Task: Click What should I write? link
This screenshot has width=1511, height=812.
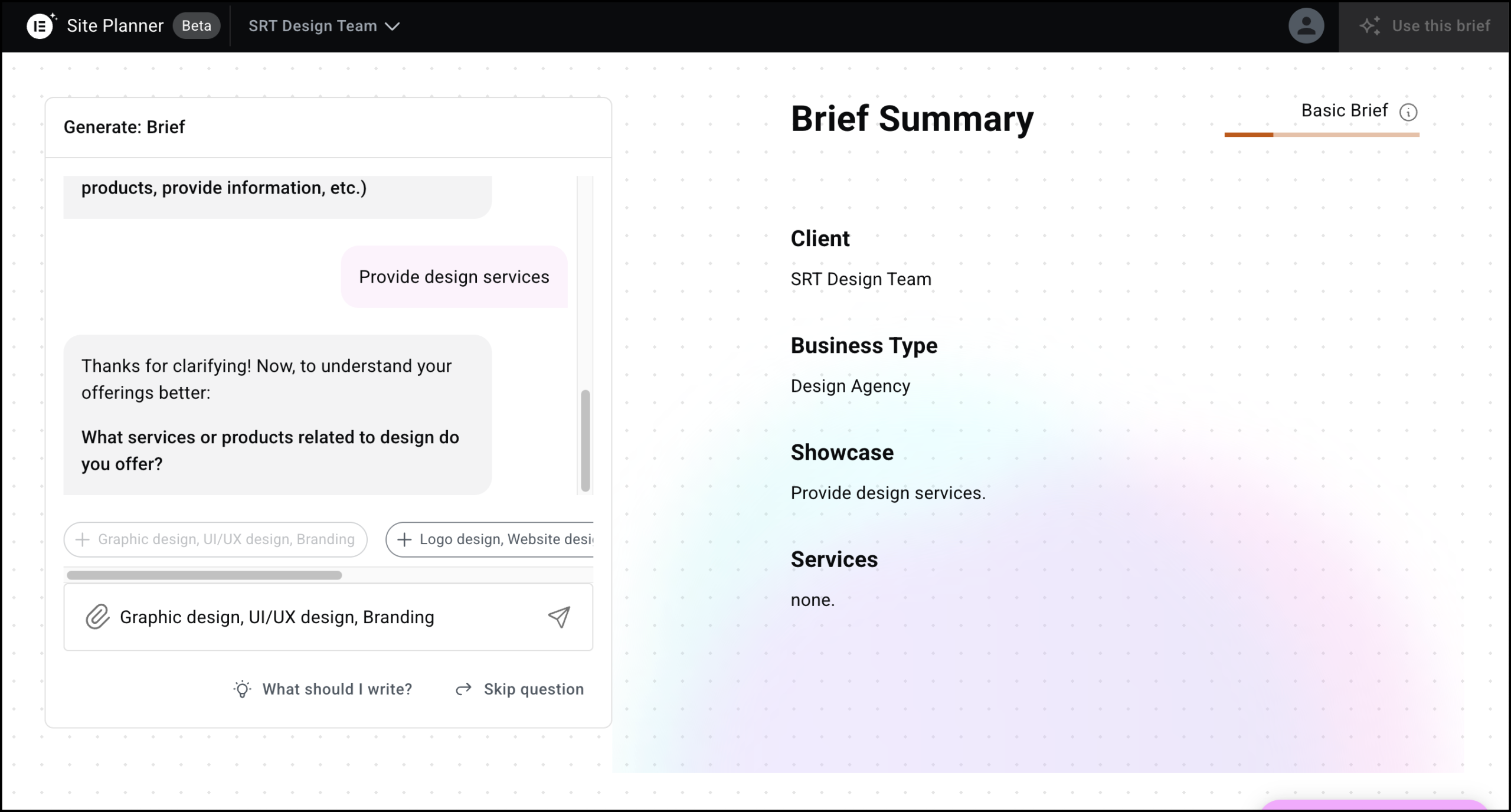Action: pyautogui.click(x=337, y=689)
